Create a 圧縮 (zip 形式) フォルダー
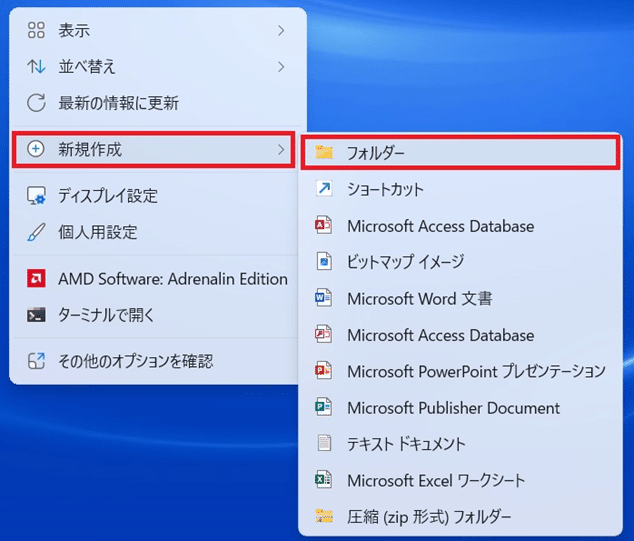 pyautogui.click(x=460, y=516)
